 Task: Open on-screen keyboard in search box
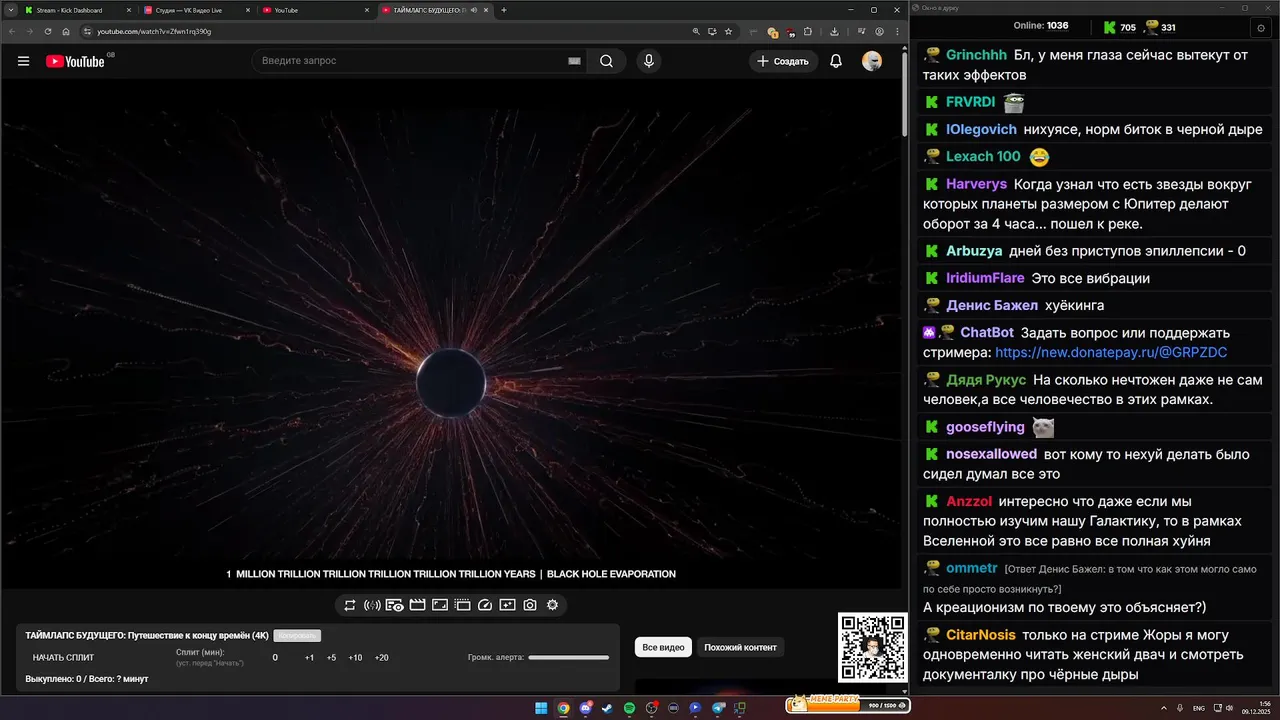click(x=574, y=61)
